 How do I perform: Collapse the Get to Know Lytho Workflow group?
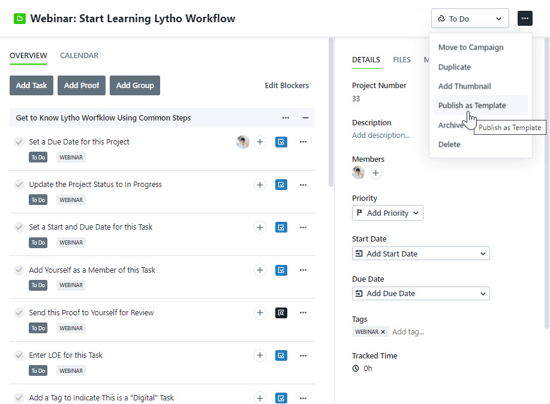pyautogui.click(x=306, y=118)
